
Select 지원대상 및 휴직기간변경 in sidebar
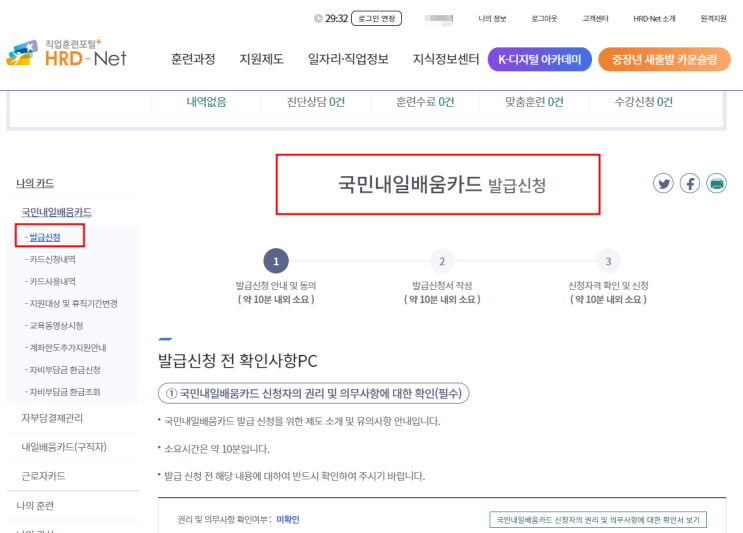[x=73, y=303]
